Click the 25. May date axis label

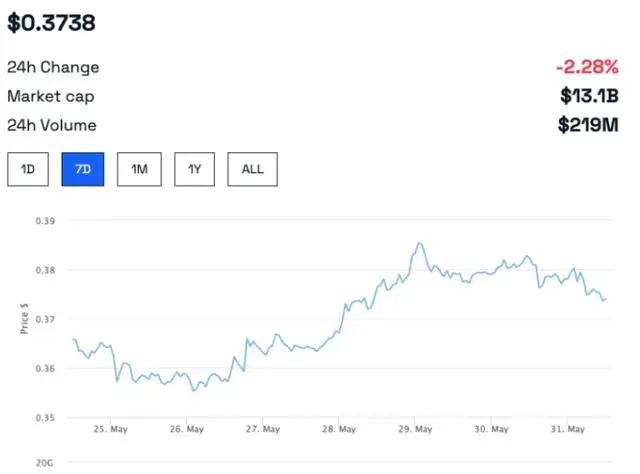110,430
